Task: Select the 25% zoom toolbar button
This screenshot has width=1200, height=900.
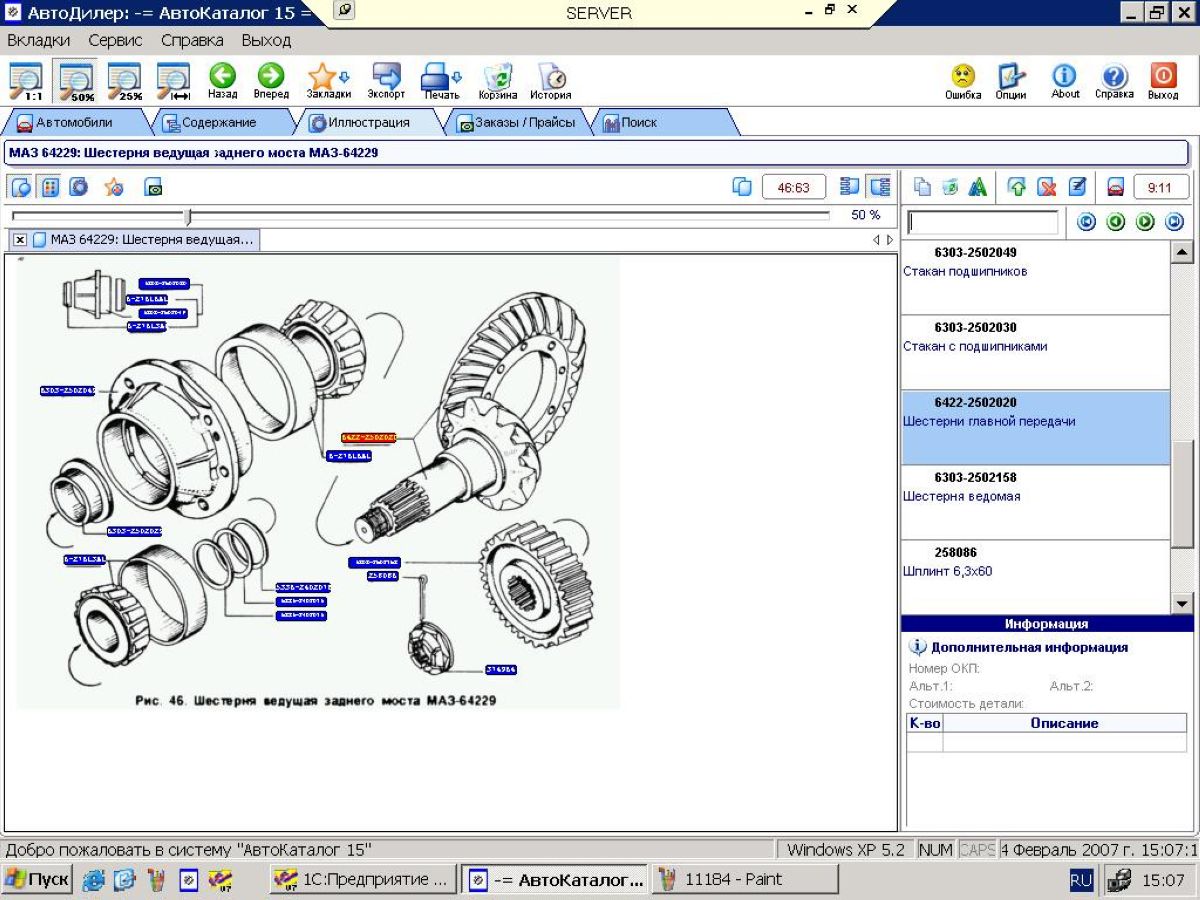Action: click(125, 82)
